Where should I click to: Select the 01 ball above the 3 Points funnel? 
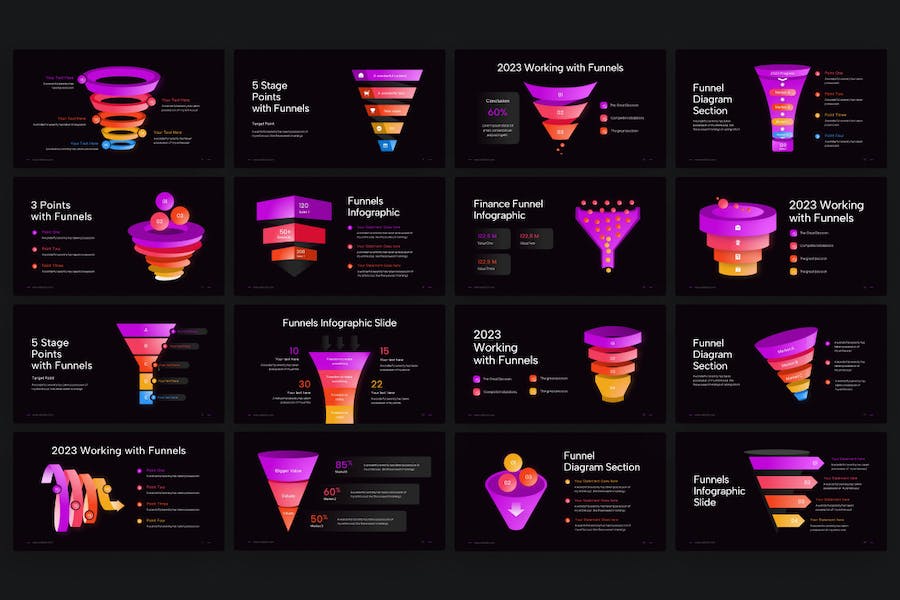coord(165,201)
